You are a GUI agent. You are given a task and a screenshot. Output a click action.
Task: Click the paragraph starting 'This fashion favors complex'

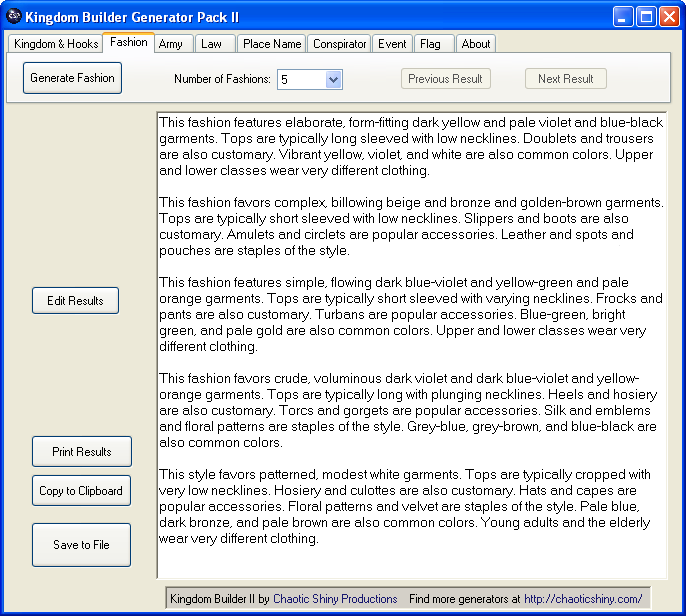tap(411, 226)
